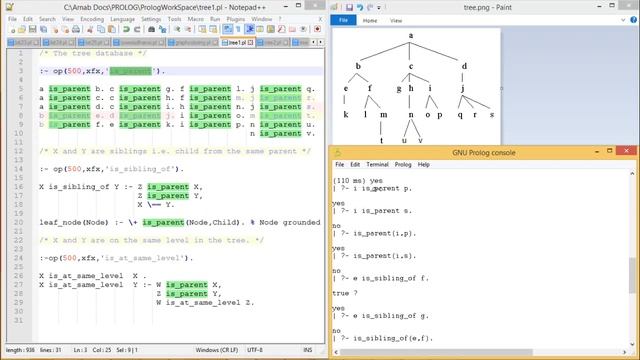Start macro recording with red record icon
Viewport: 640px width, 360px height.
(x=317, y=29)
